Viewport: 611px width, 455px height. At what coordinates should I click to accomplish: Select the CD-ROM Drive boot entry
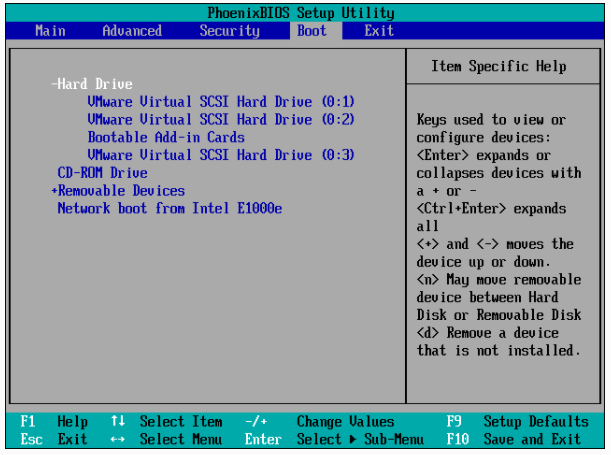102,173
